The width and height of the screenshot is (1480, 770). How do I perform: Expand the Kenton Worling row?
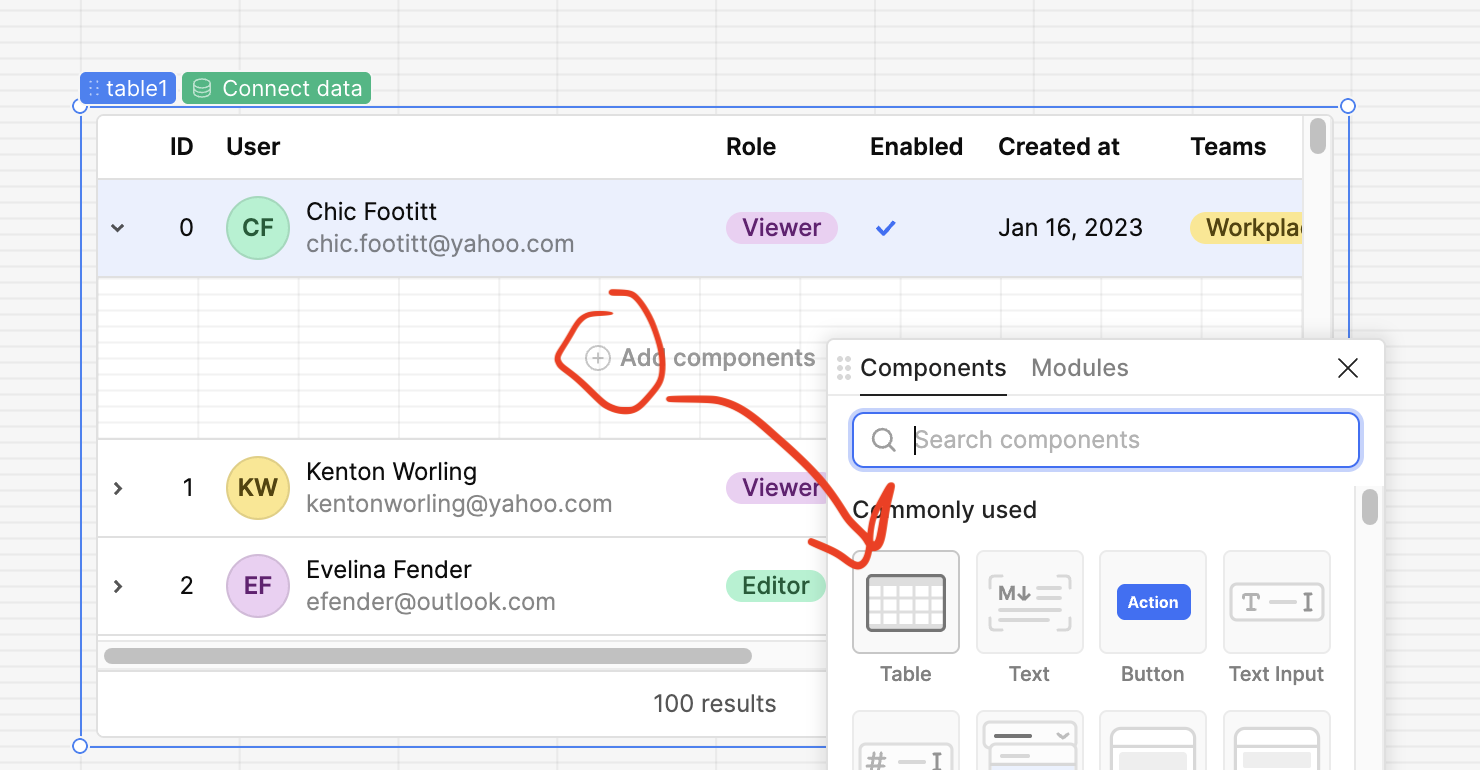[x=118, y=488]
